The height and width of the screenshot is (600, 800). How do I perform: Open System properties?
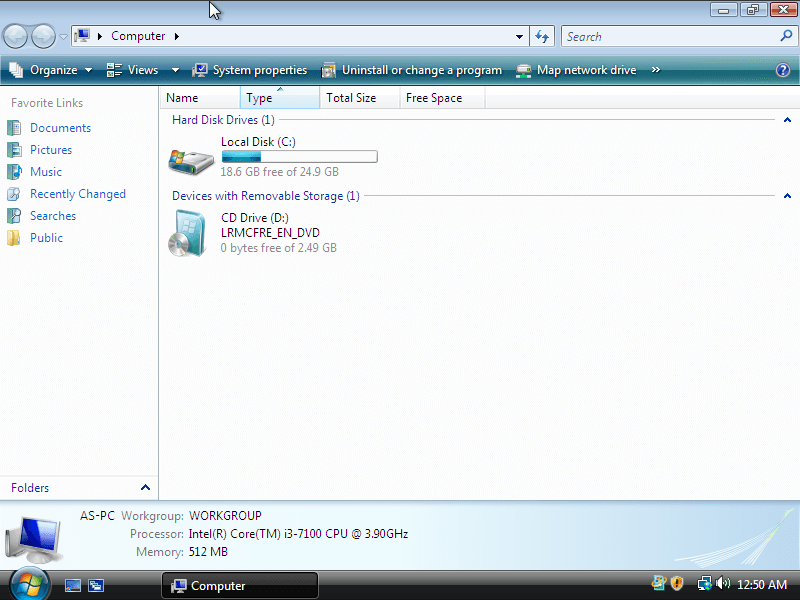249,70
